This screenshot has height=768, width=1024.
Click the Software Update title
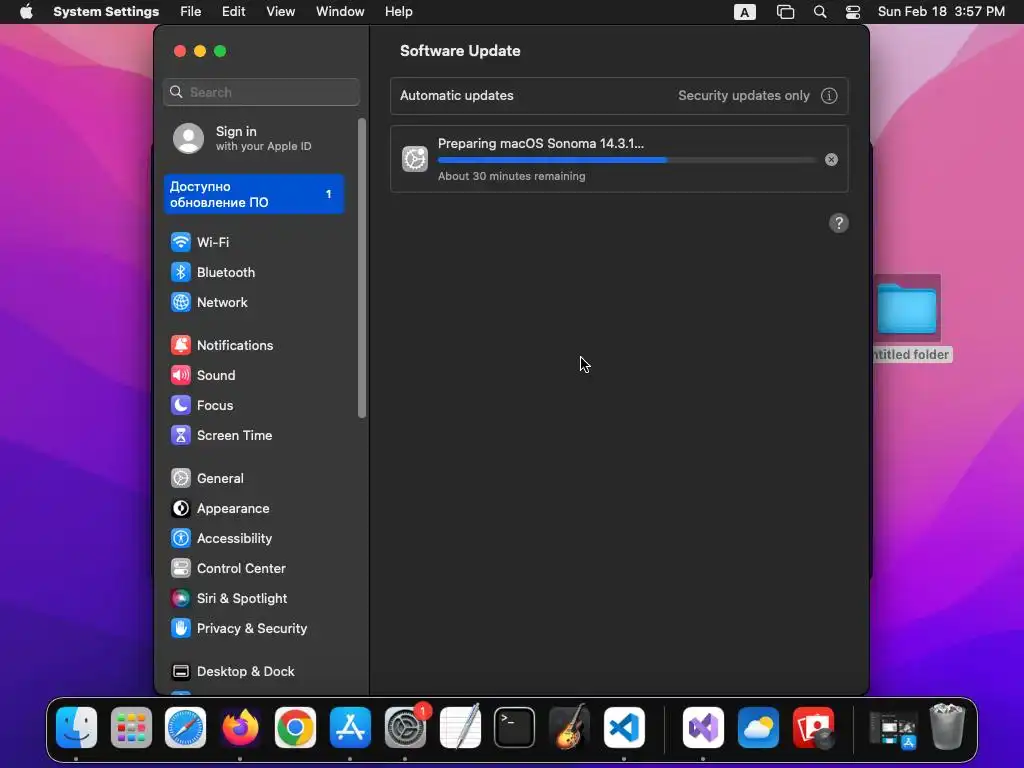(460, 51)
